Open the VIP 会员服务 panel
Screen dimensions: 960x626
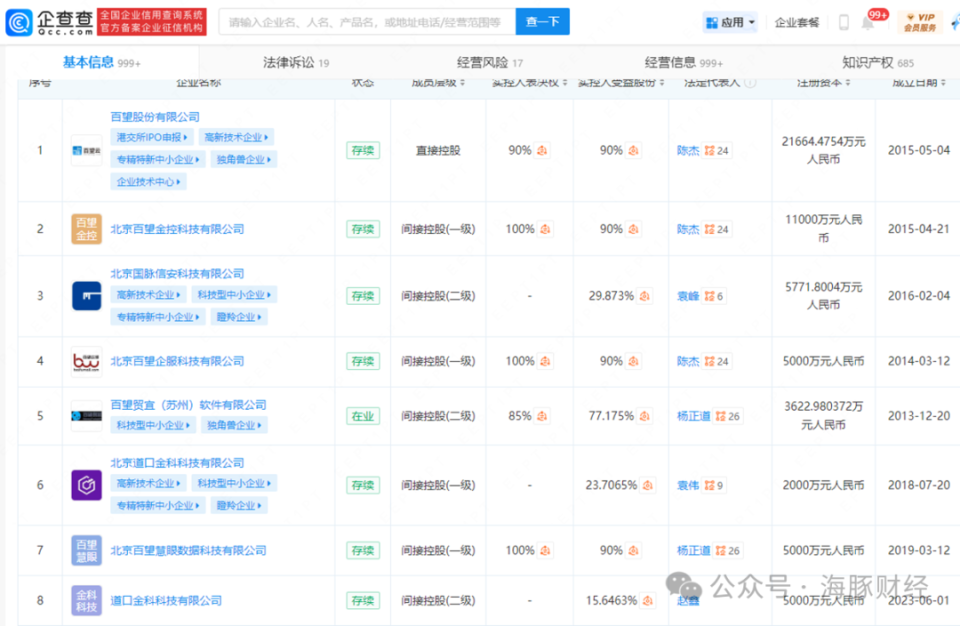[x=920, y=21]
